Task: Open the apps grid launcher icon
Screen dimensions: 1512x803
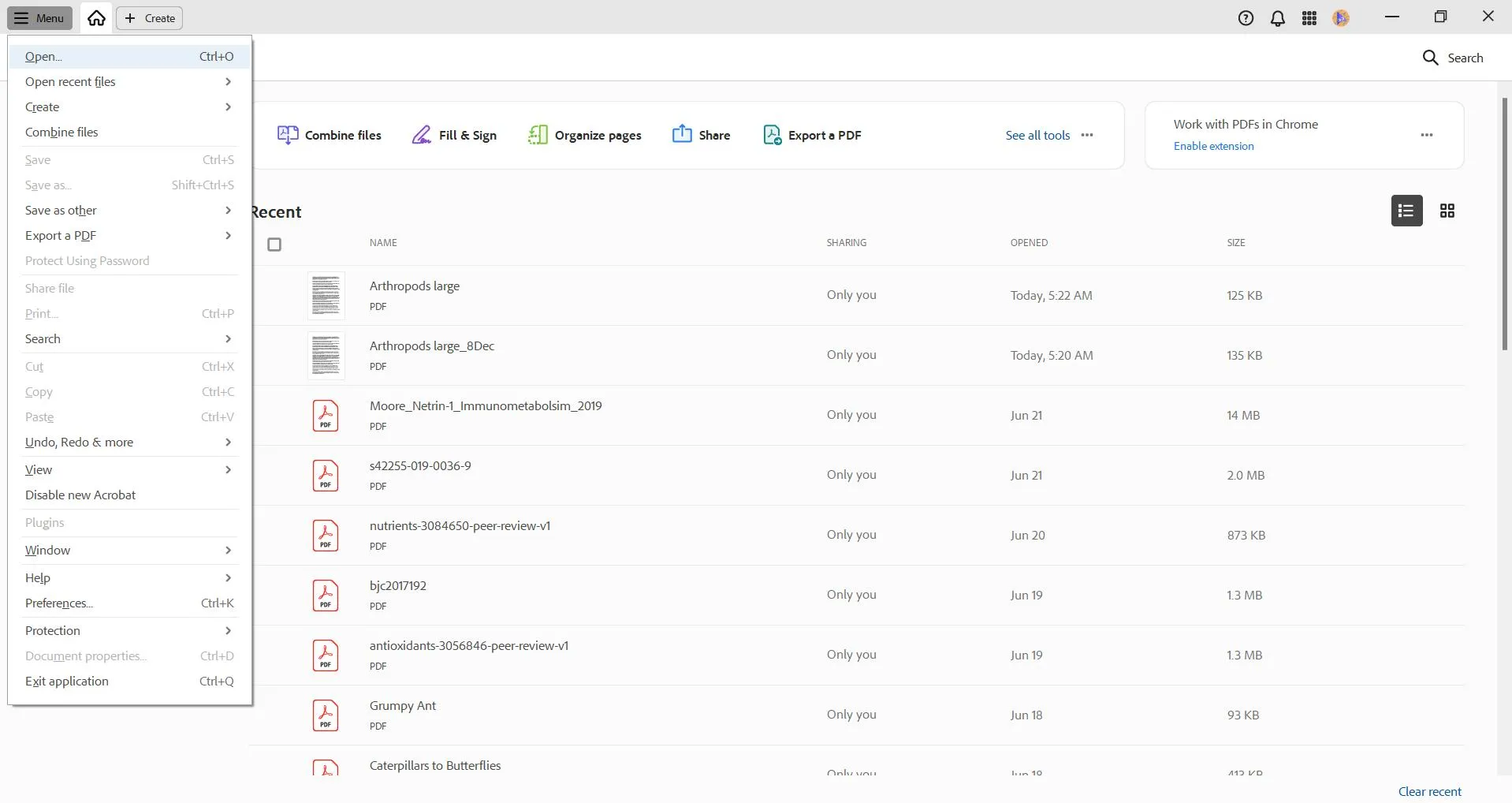Action: 1309,18
